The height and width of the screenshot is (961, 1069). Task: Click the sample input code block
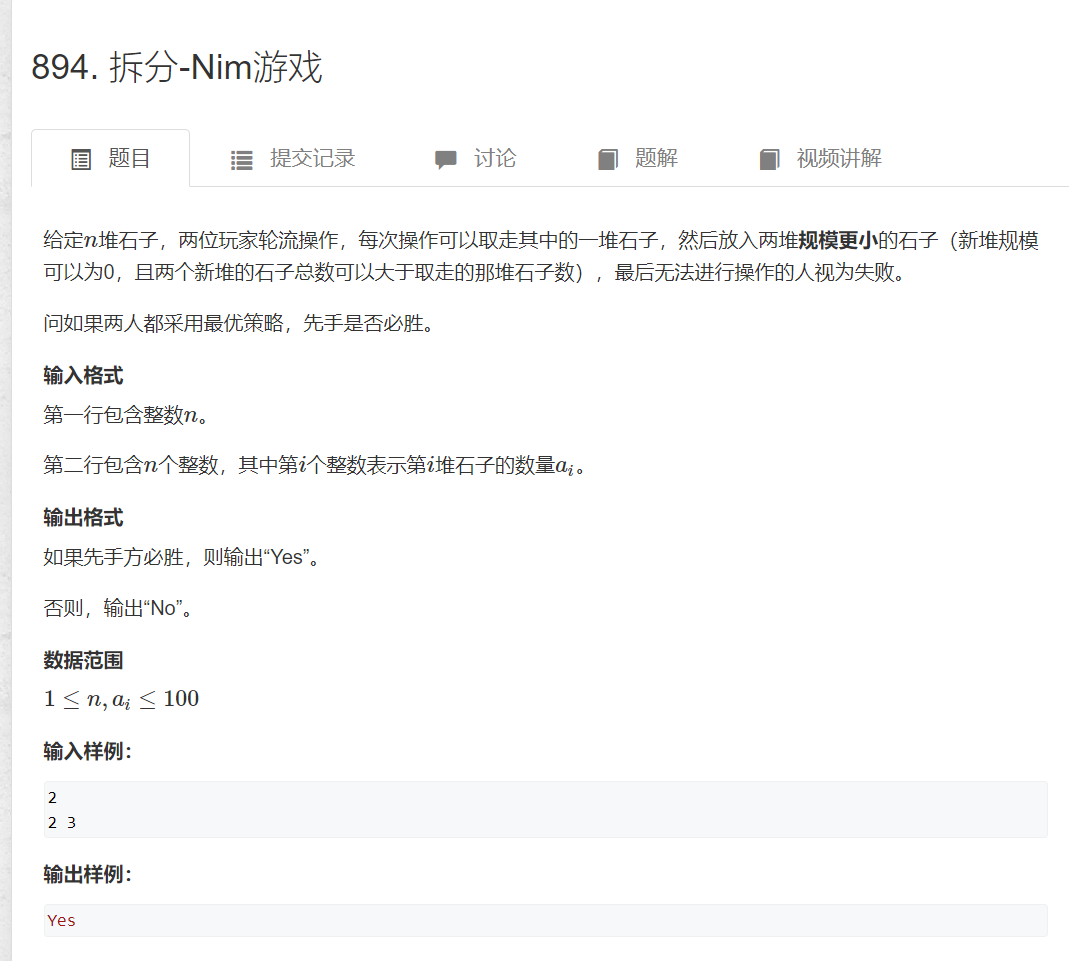point(545,810)
